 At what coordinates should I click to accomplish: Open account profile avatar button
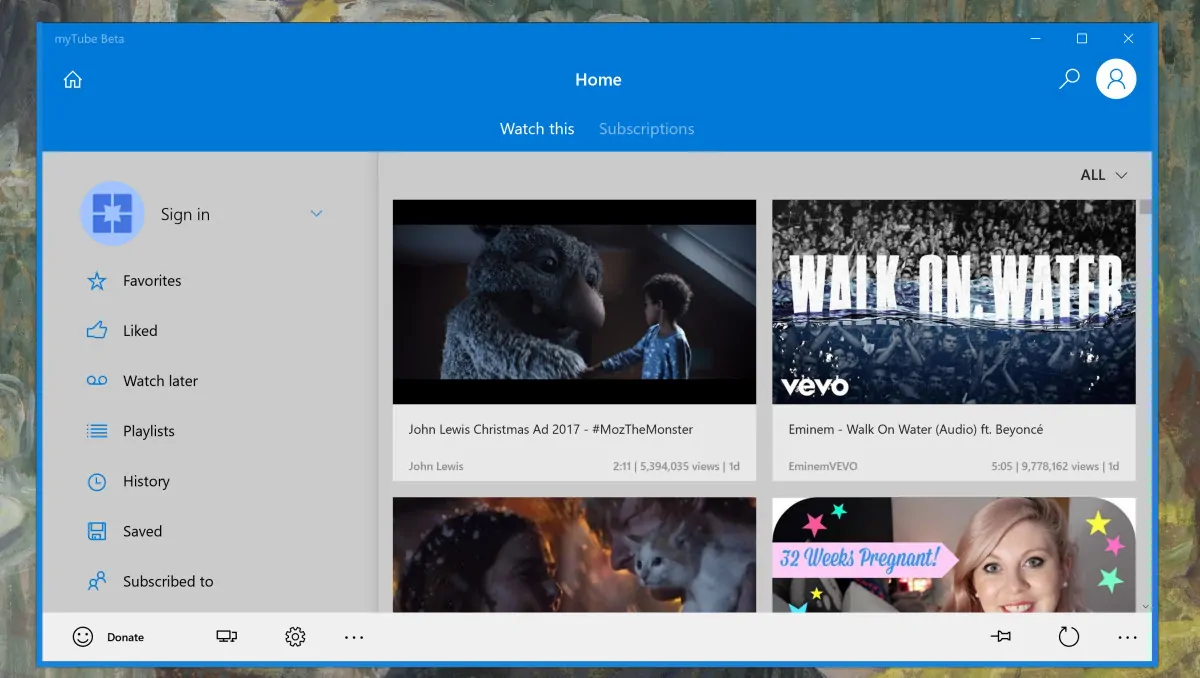pos(1116,79)
